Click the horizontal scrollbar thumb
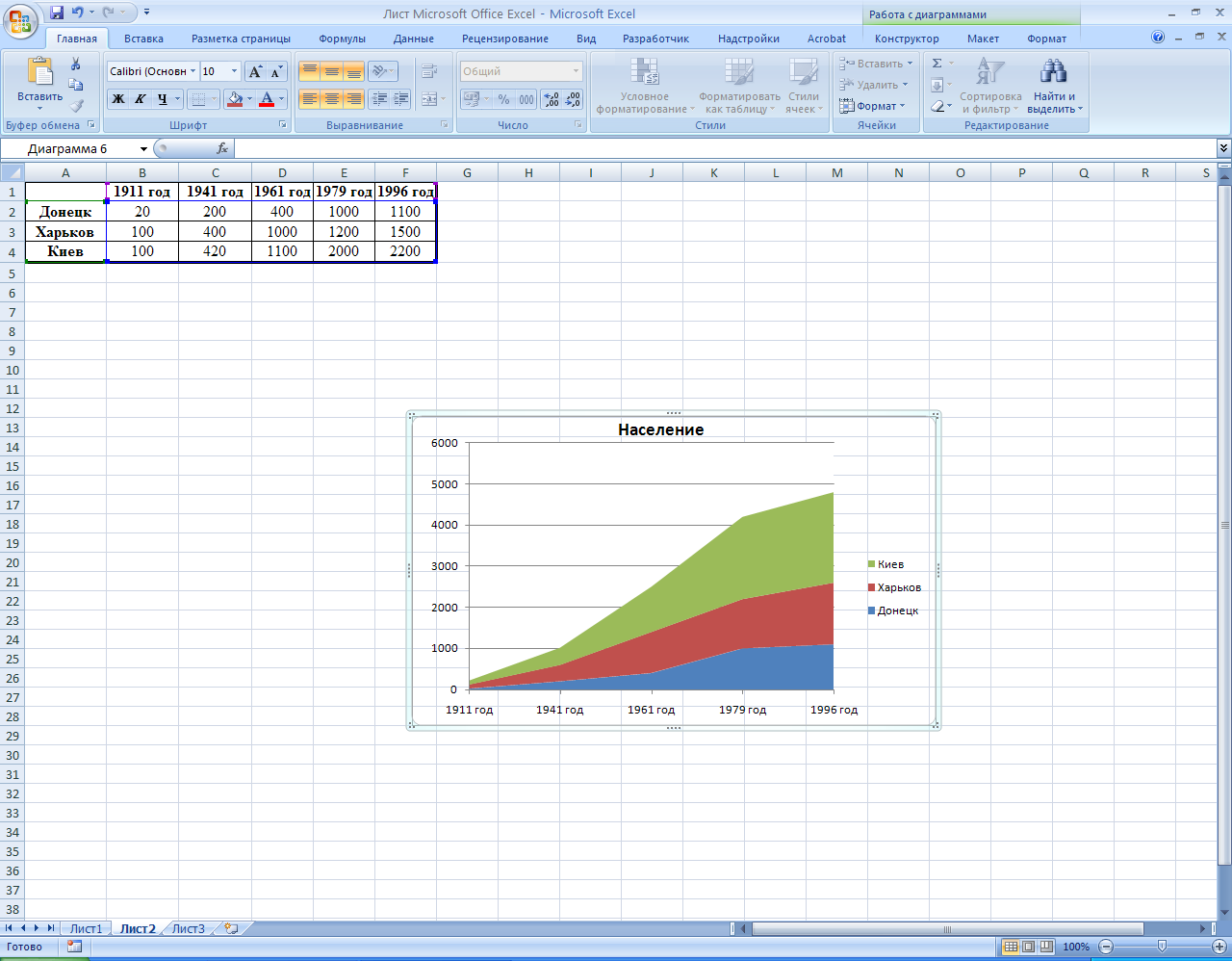Image resolution: width=1232 pixels, height=961 pixels. (x=947, y=929)
